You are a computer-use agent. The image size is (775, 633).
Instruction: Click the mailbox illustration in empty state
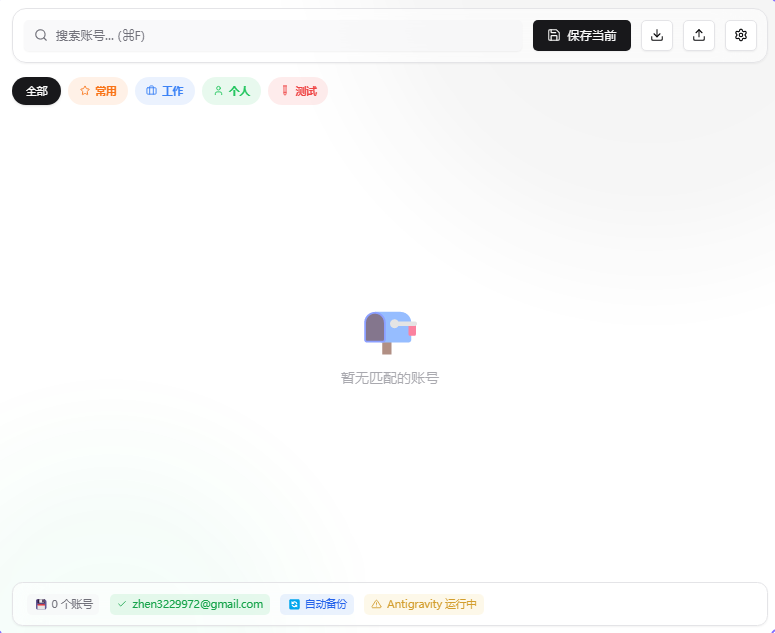pos(389,332)
